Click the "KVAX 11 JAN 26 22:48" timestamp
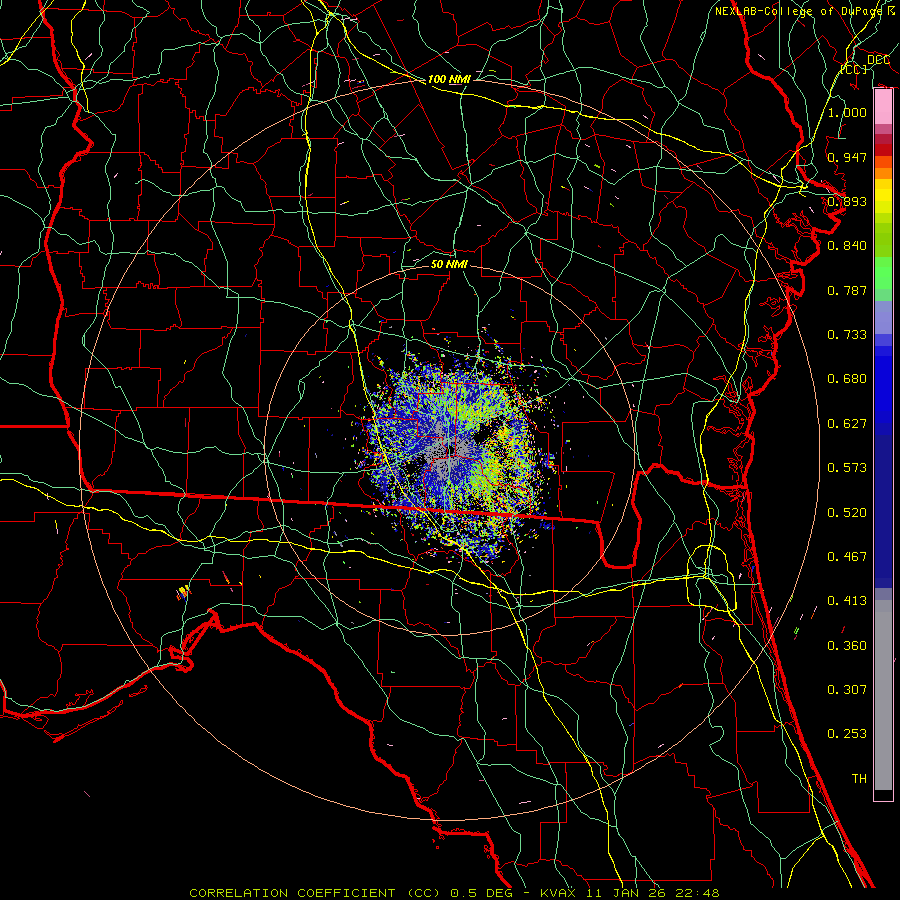This screenshot has height=900, width=900. (x=630, y=893)
